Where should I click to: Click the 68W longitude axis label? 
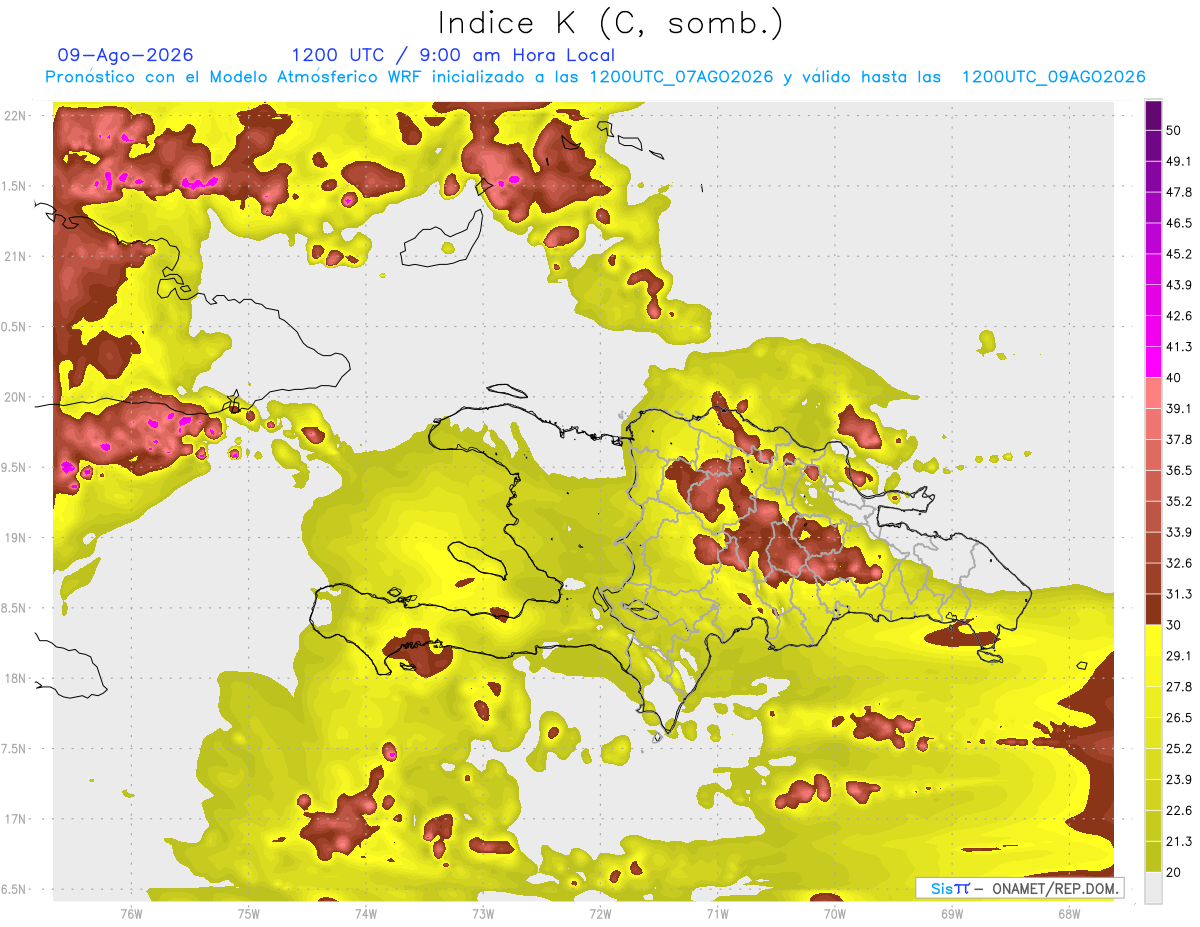(x=1068, y=913)
